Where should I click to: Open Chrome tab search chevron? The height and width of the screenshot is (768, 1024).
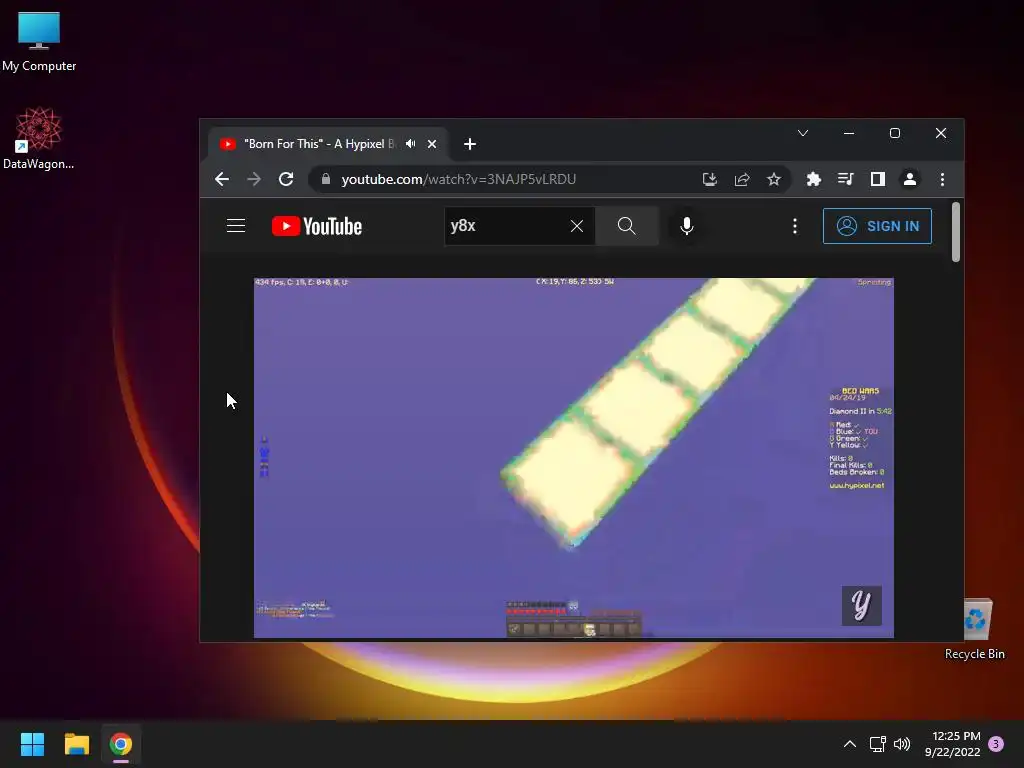803,133
